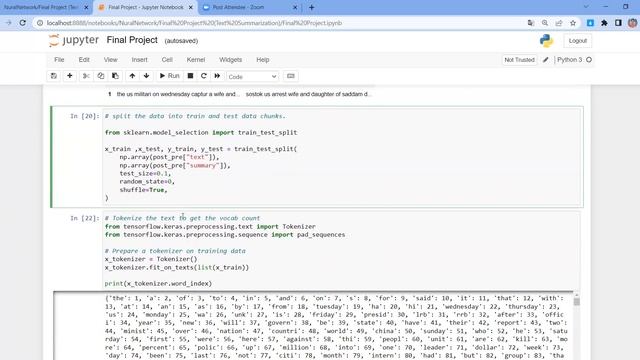Cut selected cells with scissors icon

[x=86, y=76]
